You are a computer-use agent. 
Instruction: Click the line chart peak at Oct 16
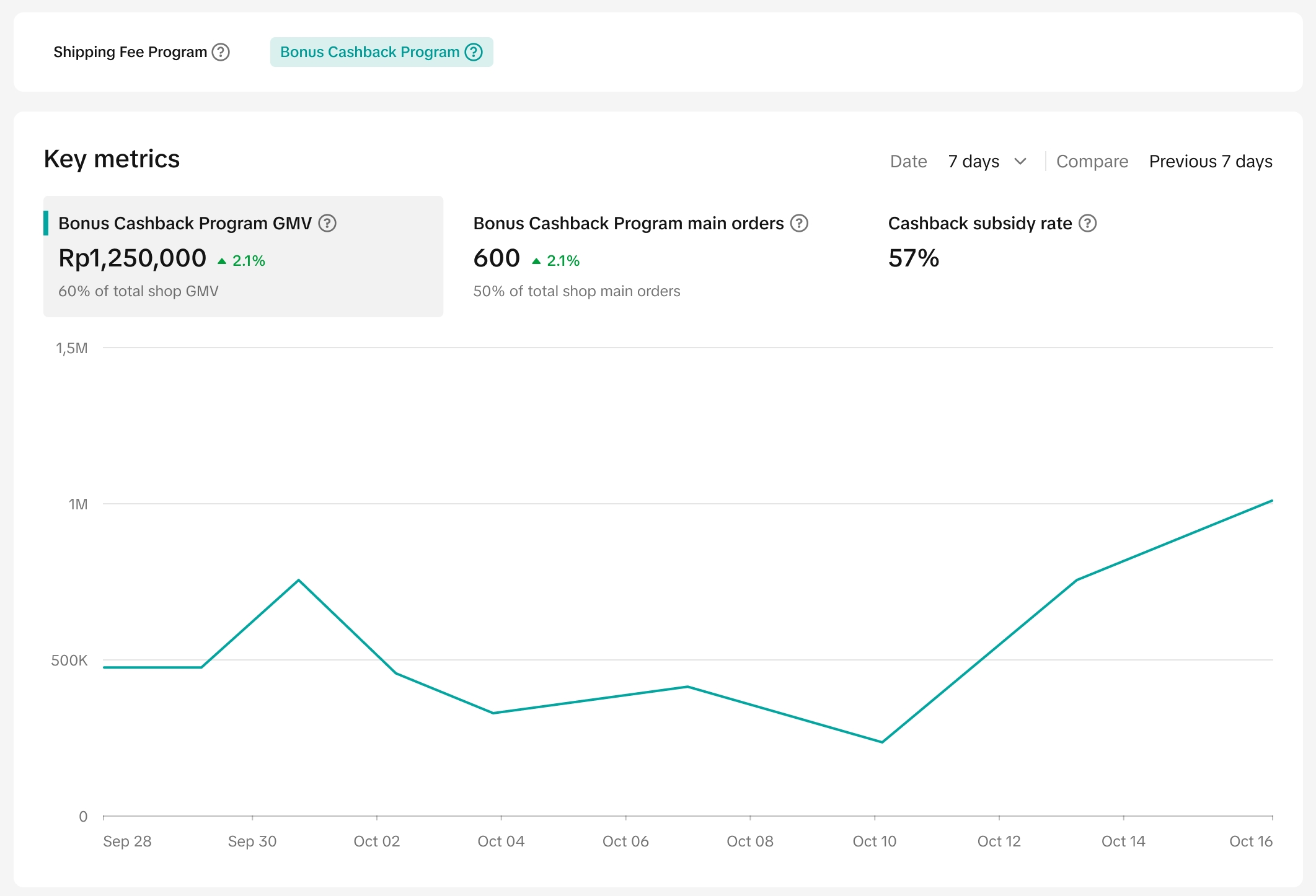click(x=1271, y=501)
